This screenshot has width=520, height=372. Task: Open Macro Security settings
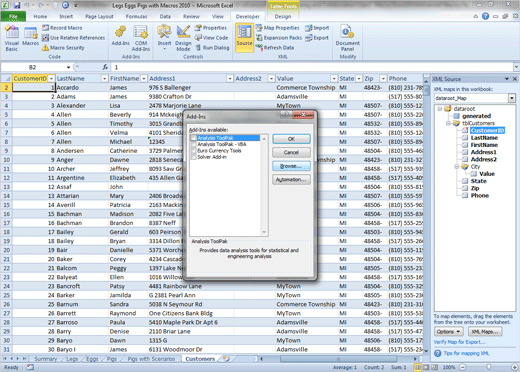(x=63, y=48)
